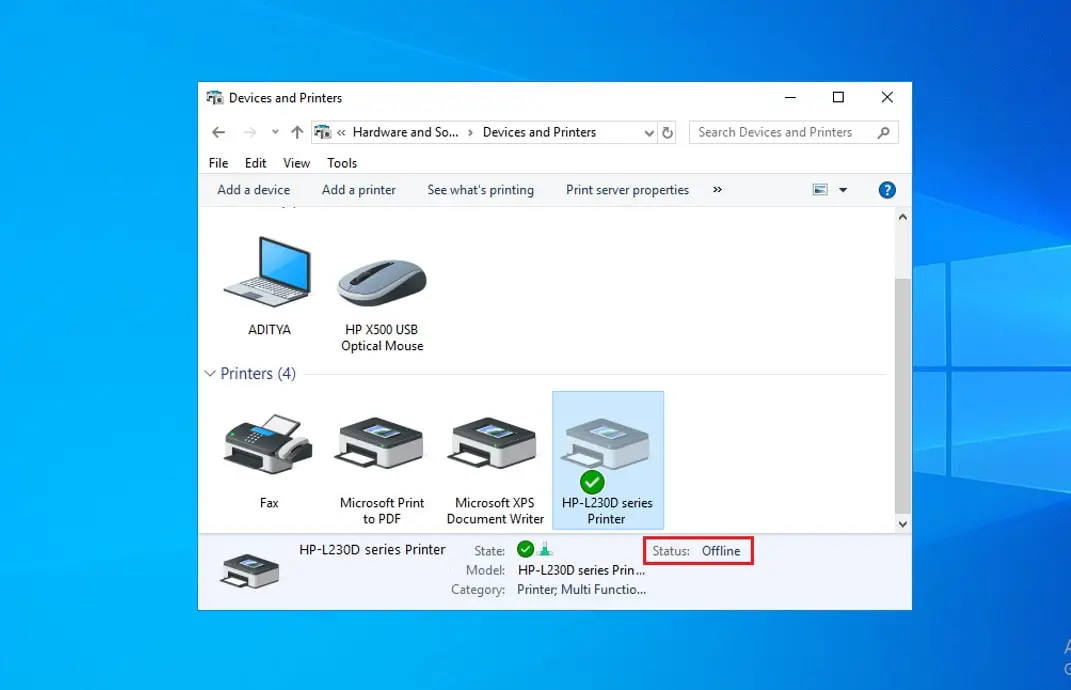Viewport: 1071px width, 690px height.
Task: Minimize the Devices and Printers window
Action: pyautogui.click(x=790, y=98)
